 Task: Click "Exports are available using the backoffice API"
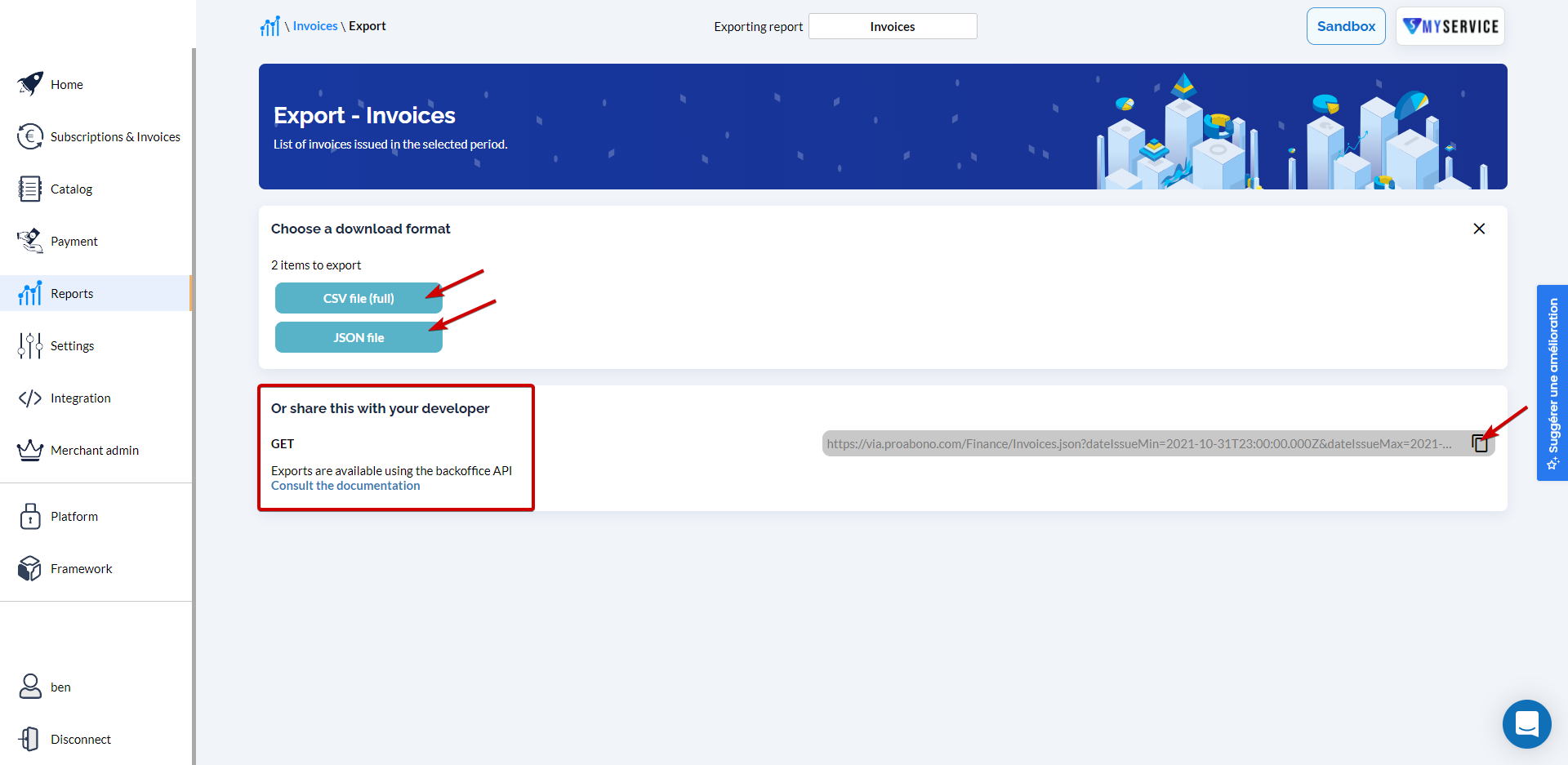pyautogui.click(x=391, y=471)
